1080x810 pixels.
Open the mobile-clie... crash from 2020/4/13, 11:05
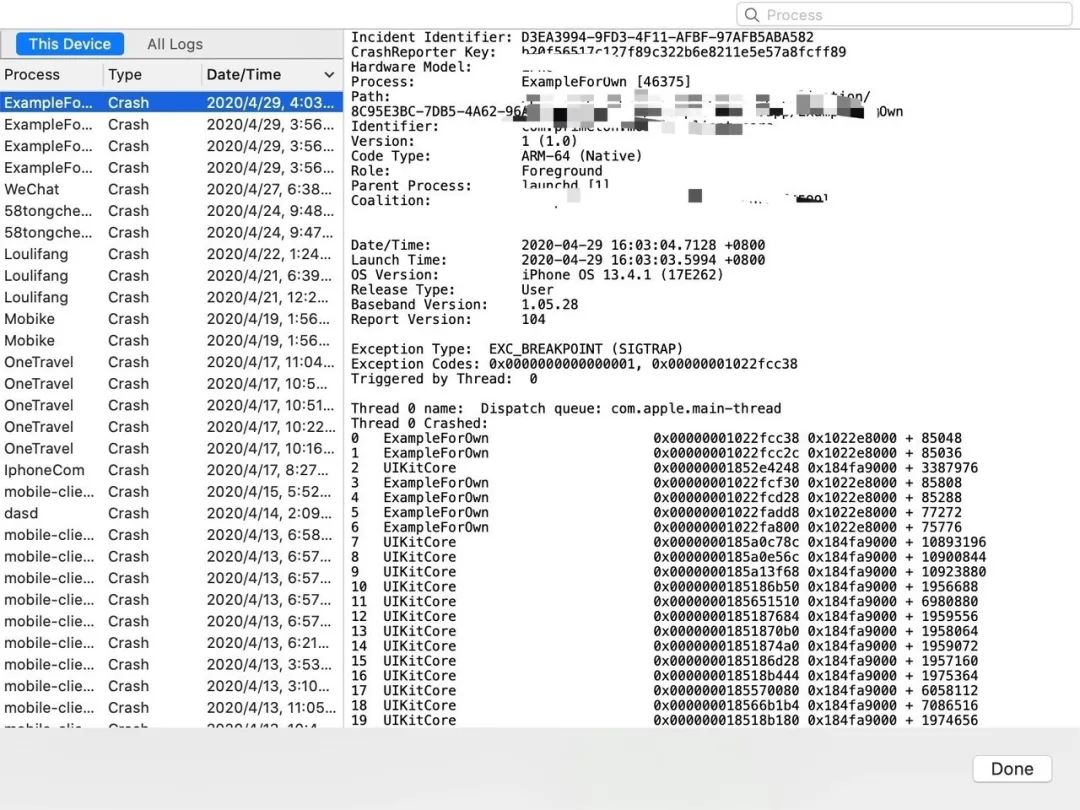[172, 708]
